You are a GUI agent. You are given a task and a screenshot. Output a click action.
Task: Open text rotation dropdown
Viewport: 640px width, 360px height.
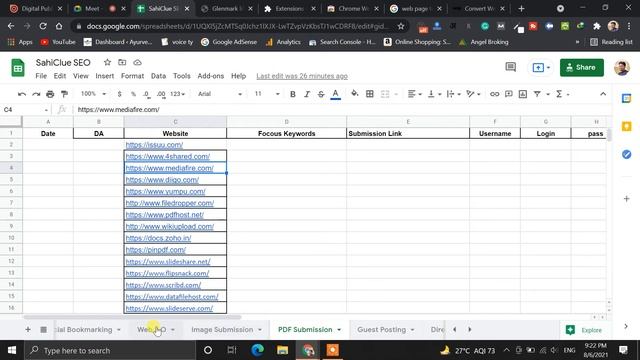click(473, 94)
